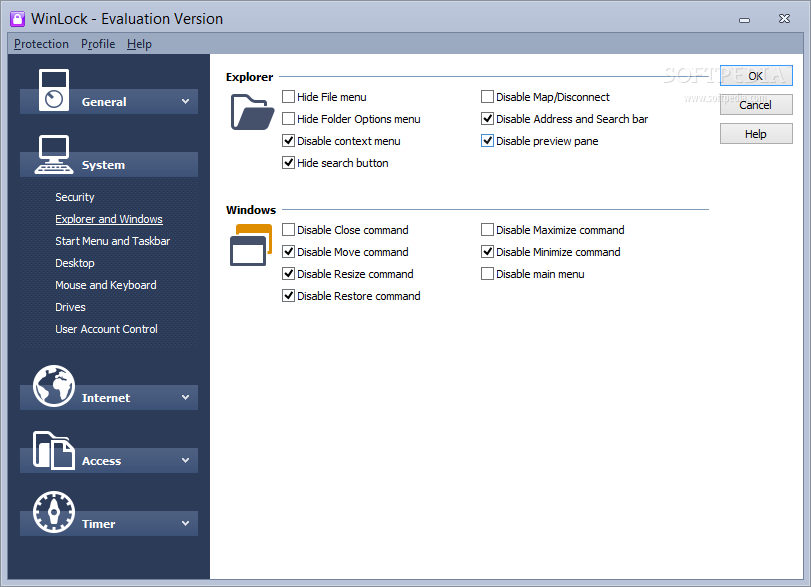This screenshot has height=587, width=811.
Task: Open the Help menu in menu bar
Action: pyautogui.click(x=139, y=44)
